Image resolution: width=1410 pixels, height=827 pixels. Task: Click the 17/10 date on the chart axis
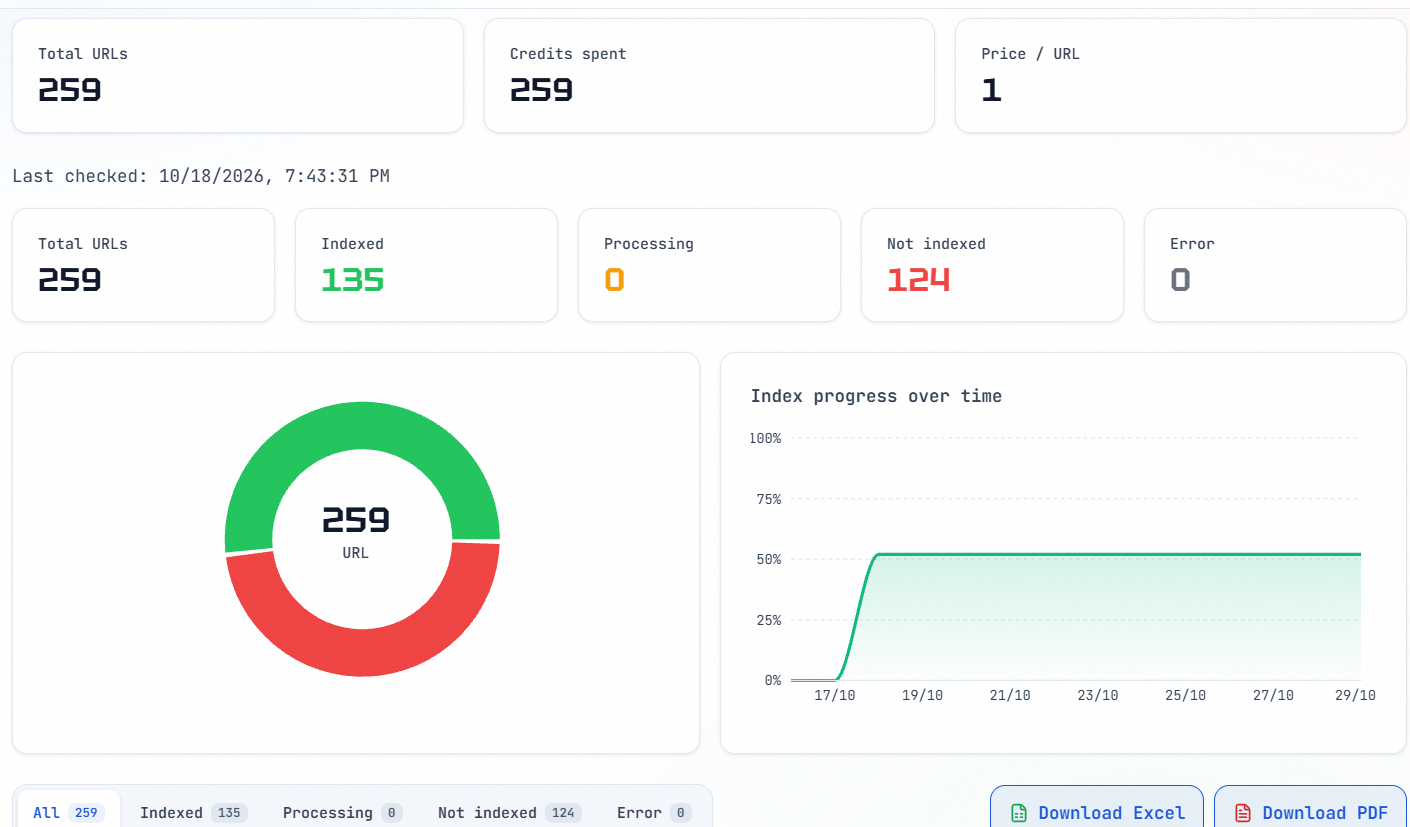coord(835,695)
